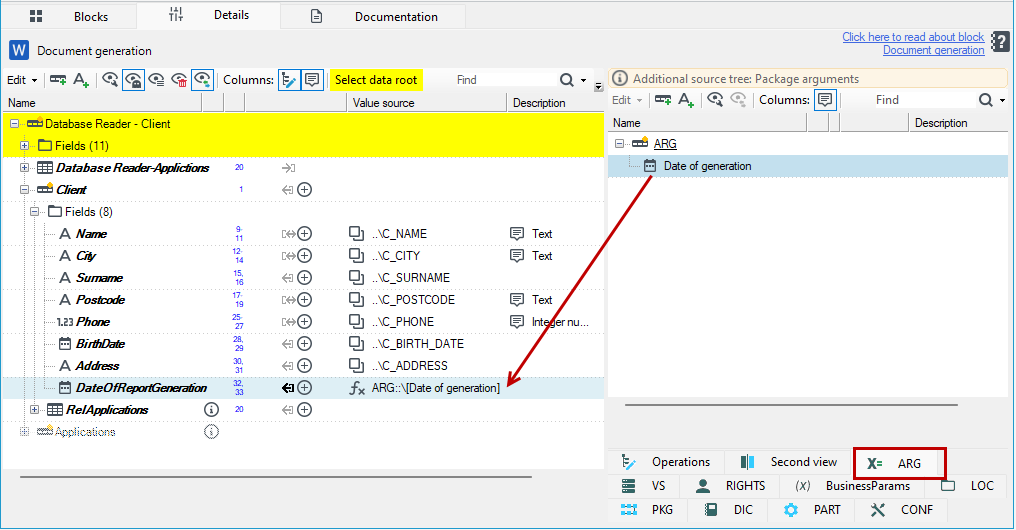Click add text field icon in left toolbar

[x=81, y=80]
